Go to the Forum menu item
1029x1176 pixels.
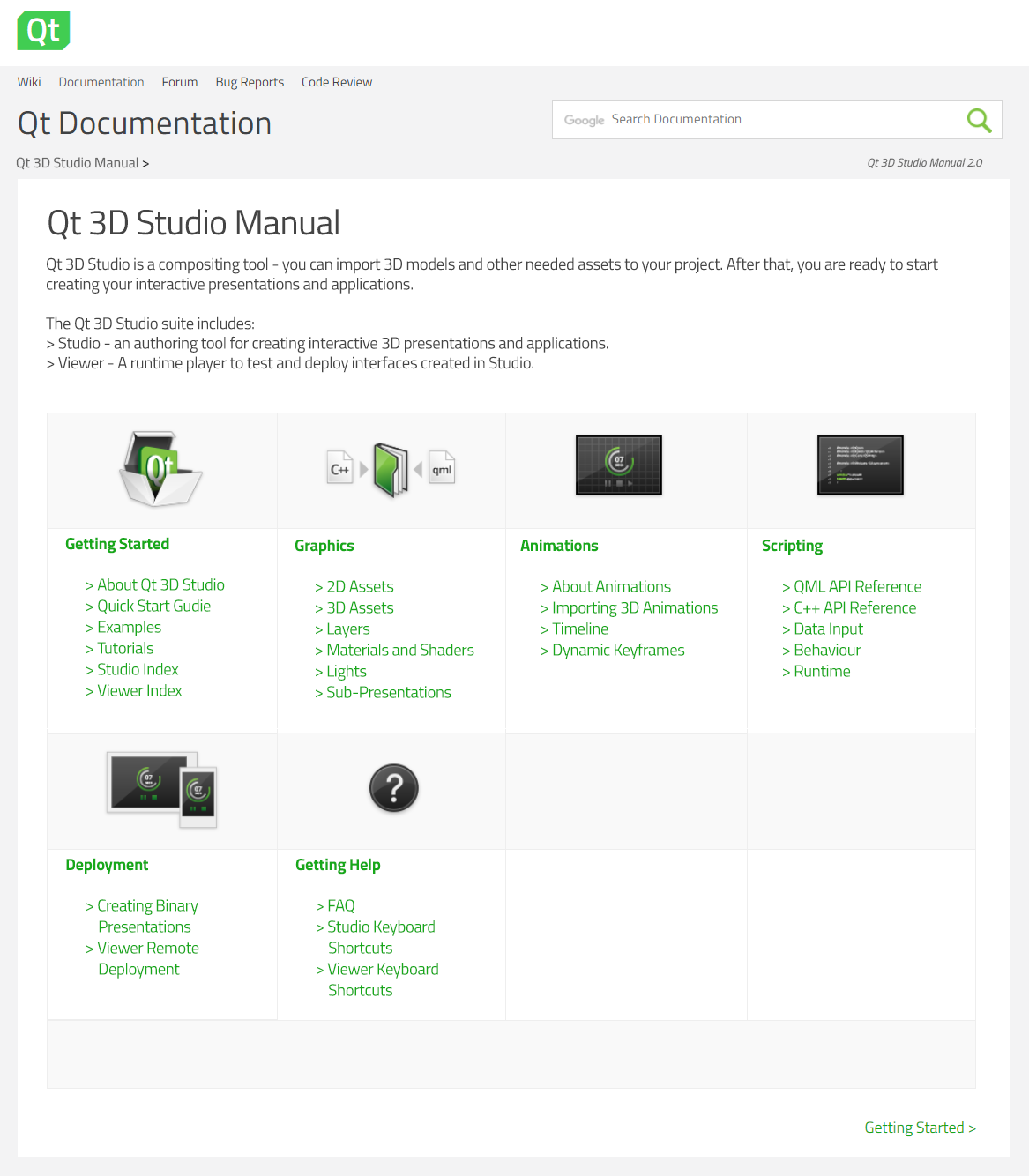[179, 82]
